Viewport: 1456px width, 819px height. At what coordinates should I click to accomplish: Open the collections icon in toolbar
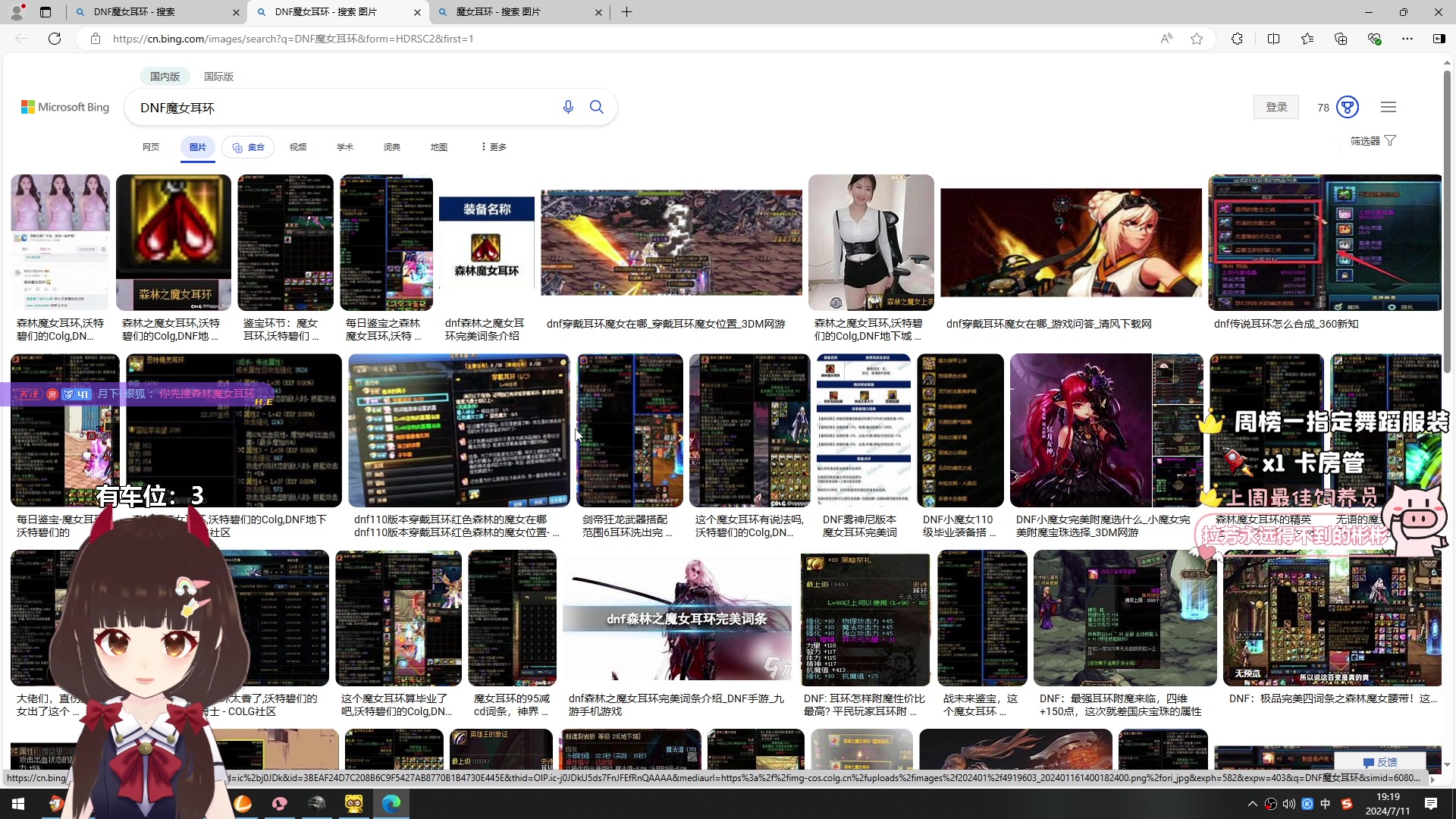pos(1341,39)
